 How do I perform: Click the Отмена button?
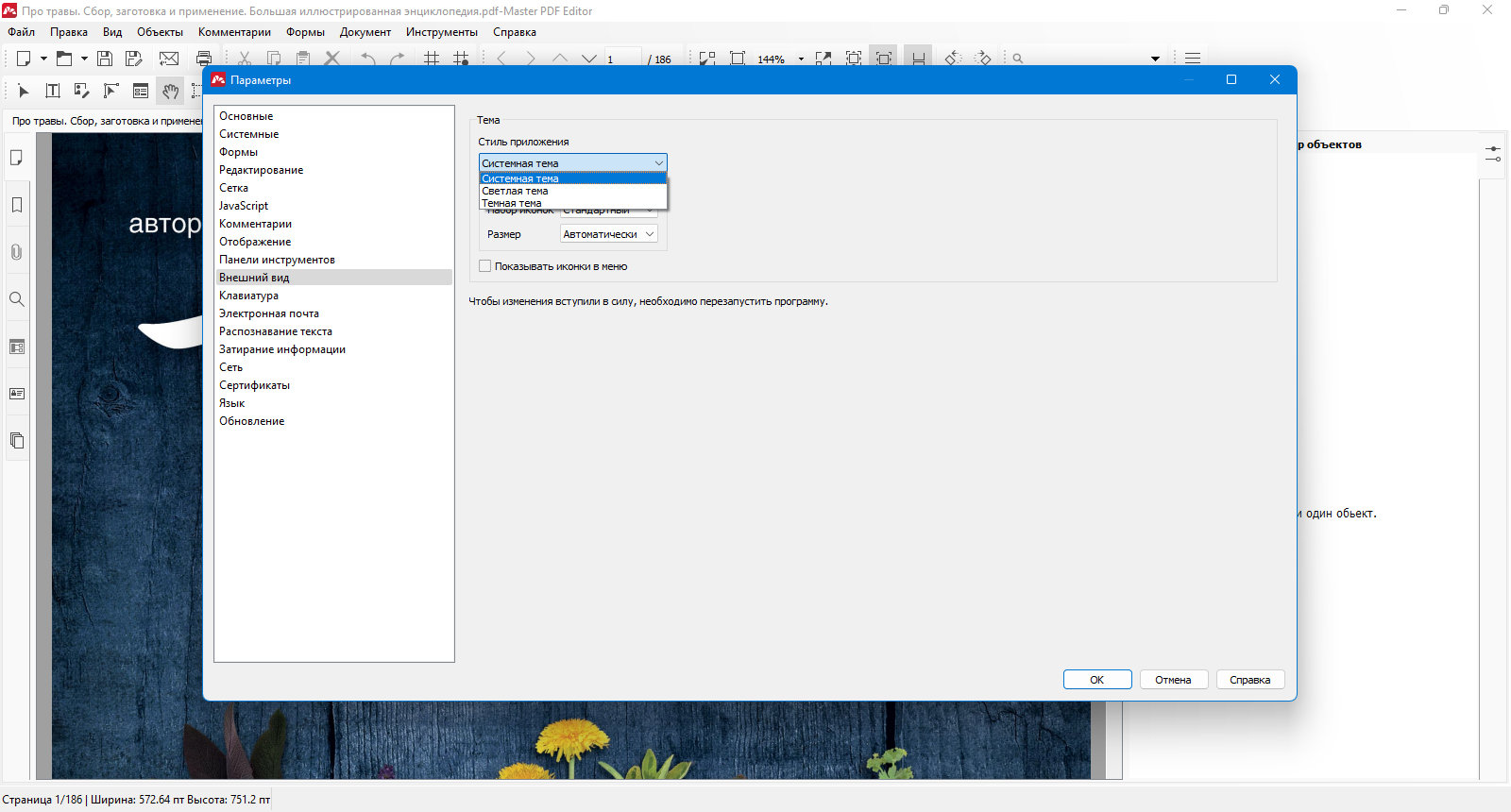point(1174,680)
